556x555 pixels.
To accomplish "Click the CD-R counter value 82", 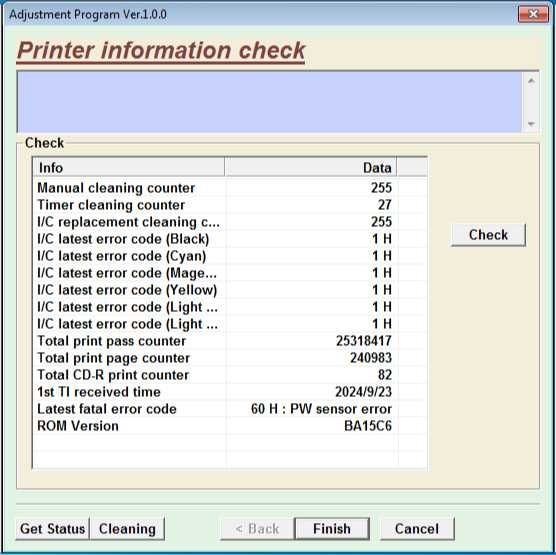I will 385,375.
